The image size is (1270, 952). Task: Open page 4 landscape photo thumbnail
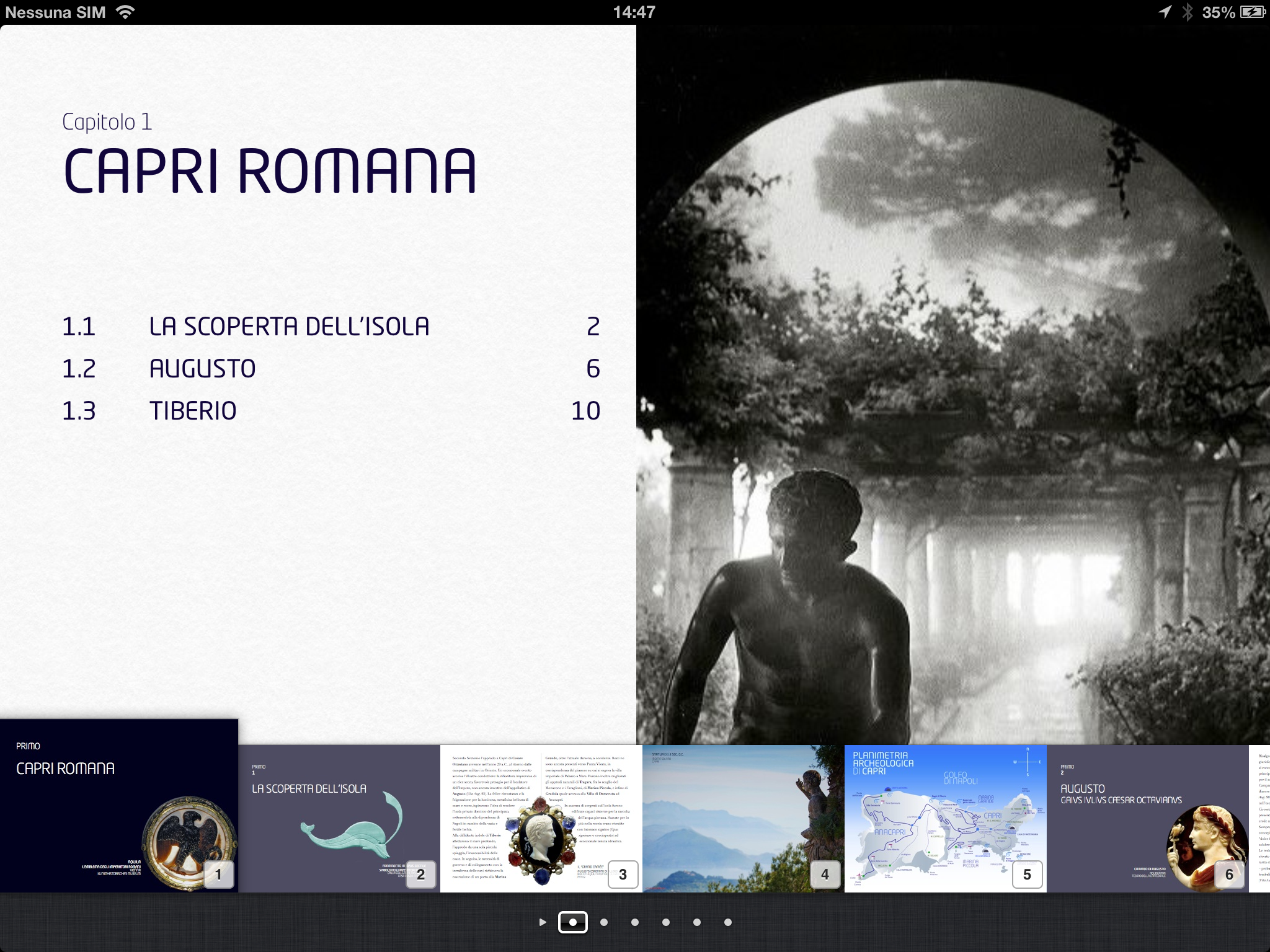pos(743,818)
